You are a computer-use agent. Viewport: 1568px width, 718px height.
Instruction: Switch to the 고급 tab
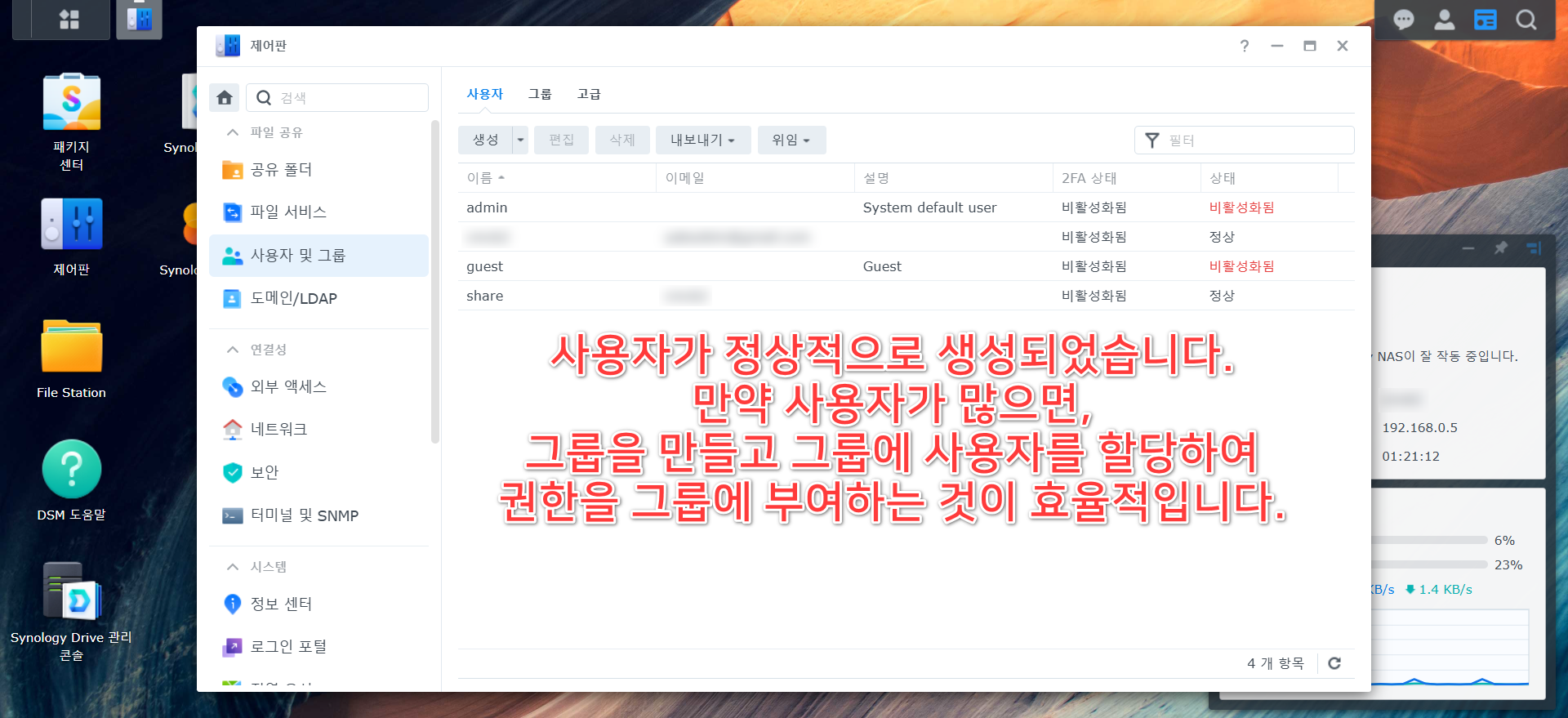589,94
